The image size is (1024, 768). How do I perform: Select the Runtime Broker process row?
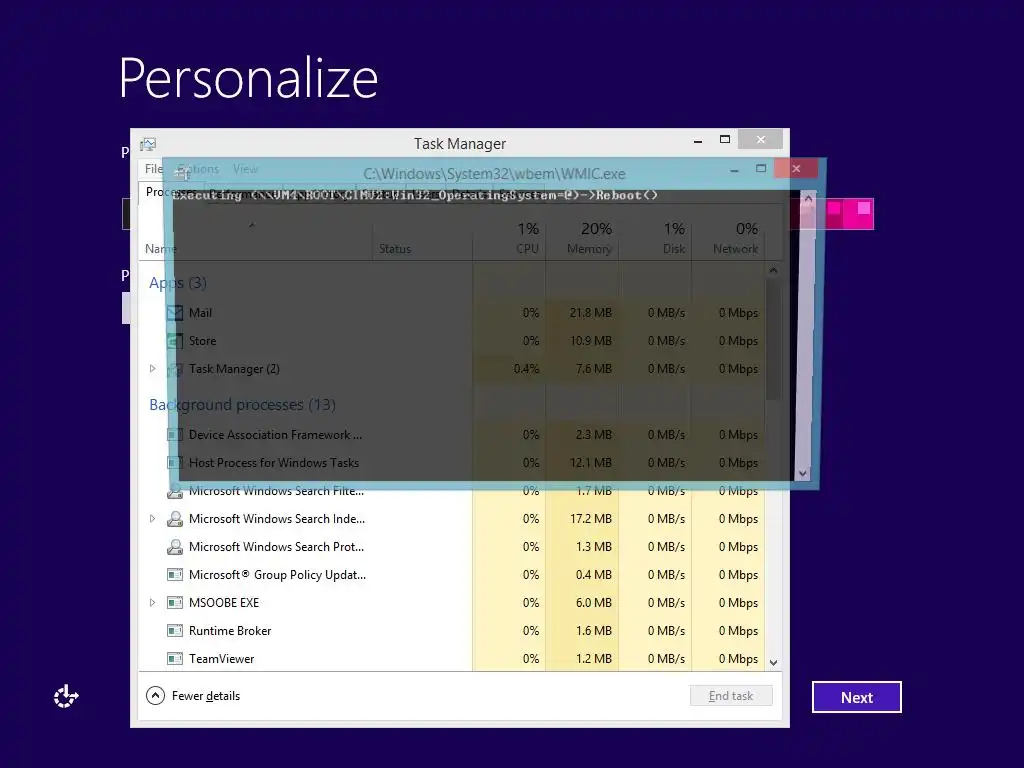tap(451, 631)
